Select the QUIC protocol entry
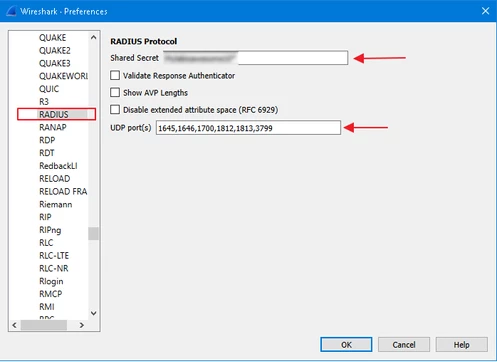 [x=49, y=89]
